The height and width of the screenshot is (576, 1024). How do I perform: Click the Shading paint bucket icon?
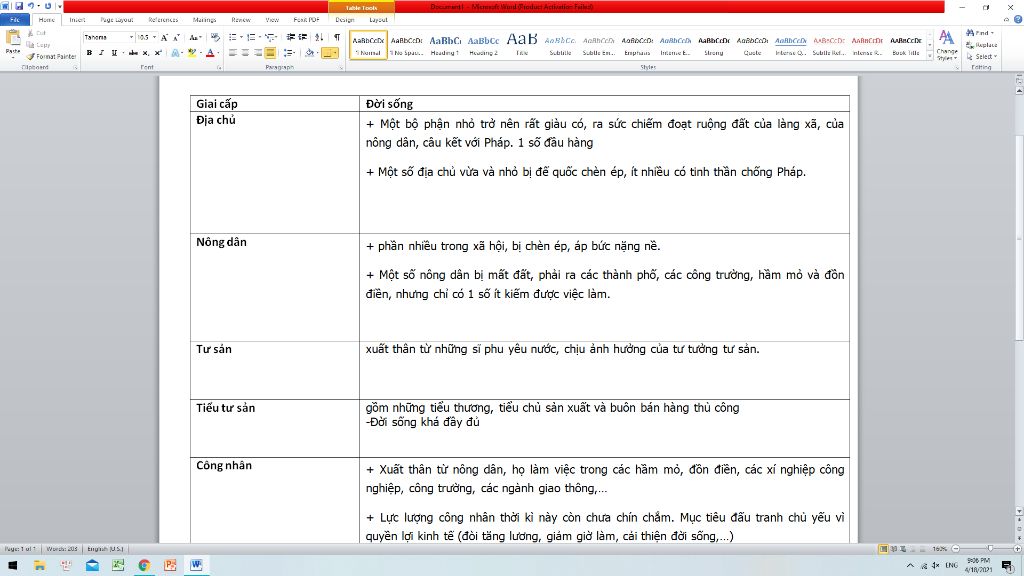tap(310, 53)
